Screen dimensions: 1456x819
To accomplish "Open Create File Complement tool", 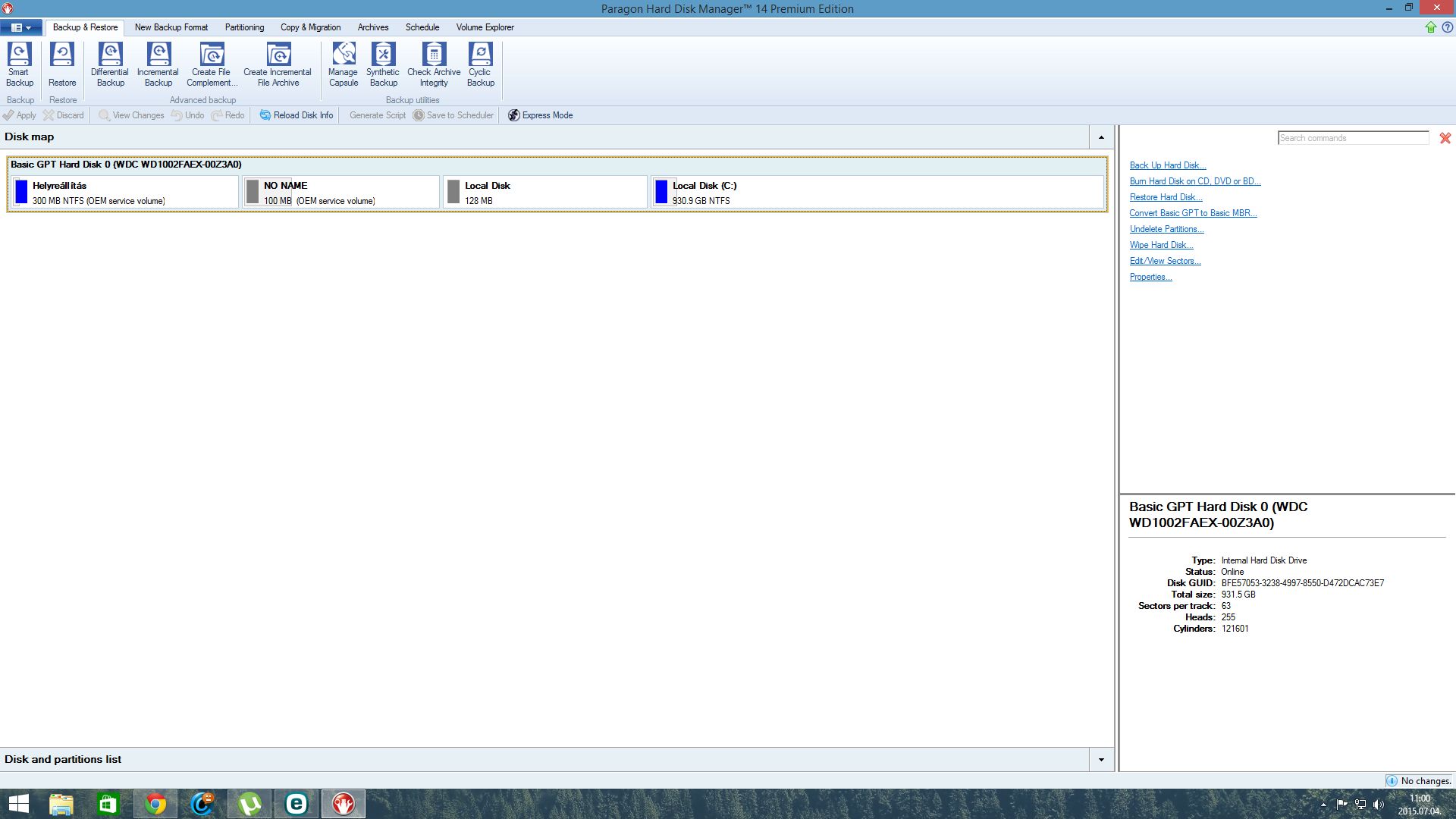I will coord(212,64).
